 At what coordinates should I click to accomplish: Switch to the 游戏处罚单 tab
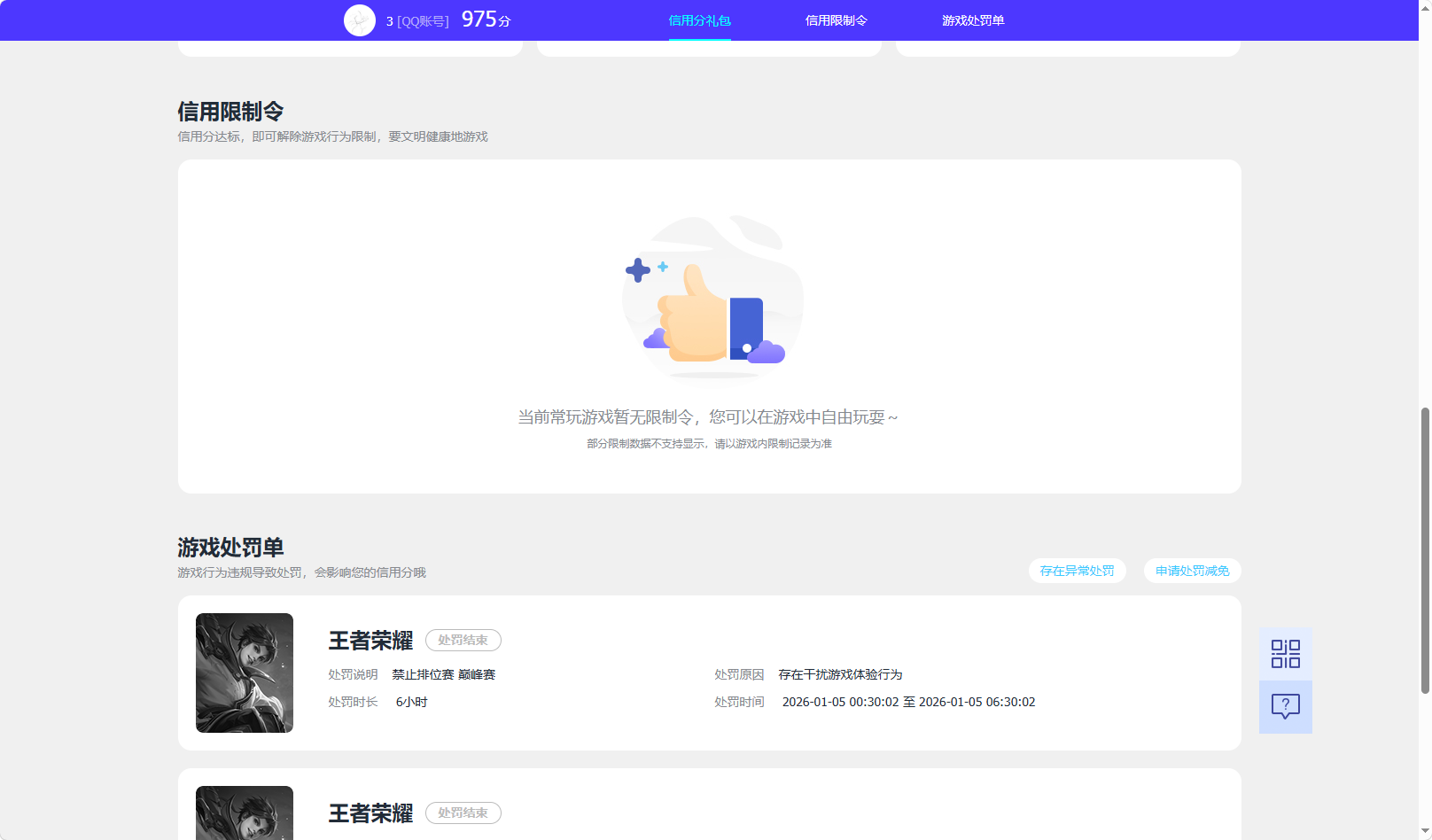[973, 19]
